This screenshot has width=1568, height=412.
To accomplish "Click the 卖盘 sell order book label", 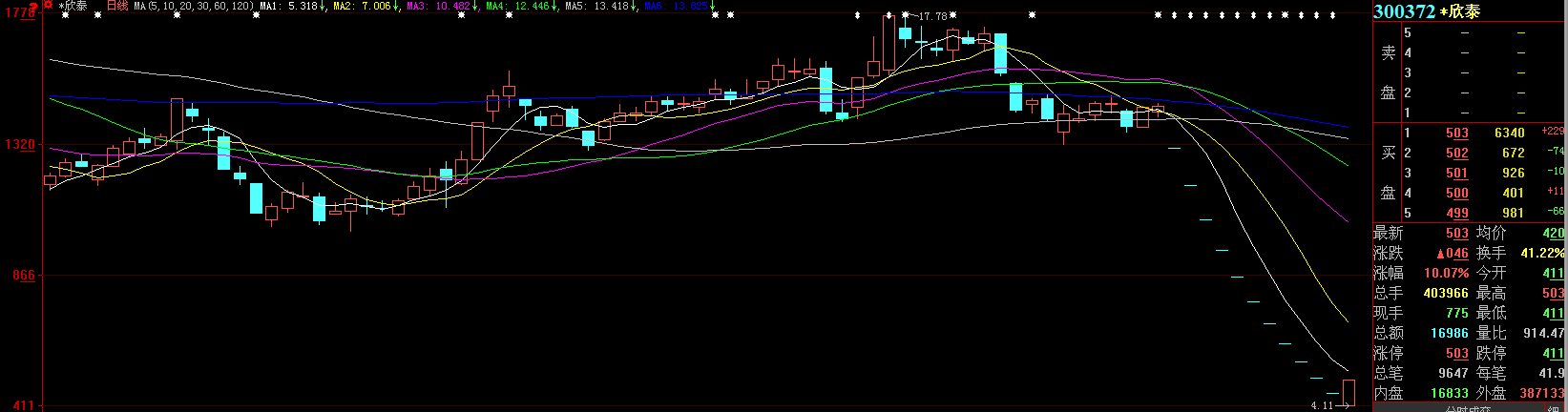I will 1388,72.
